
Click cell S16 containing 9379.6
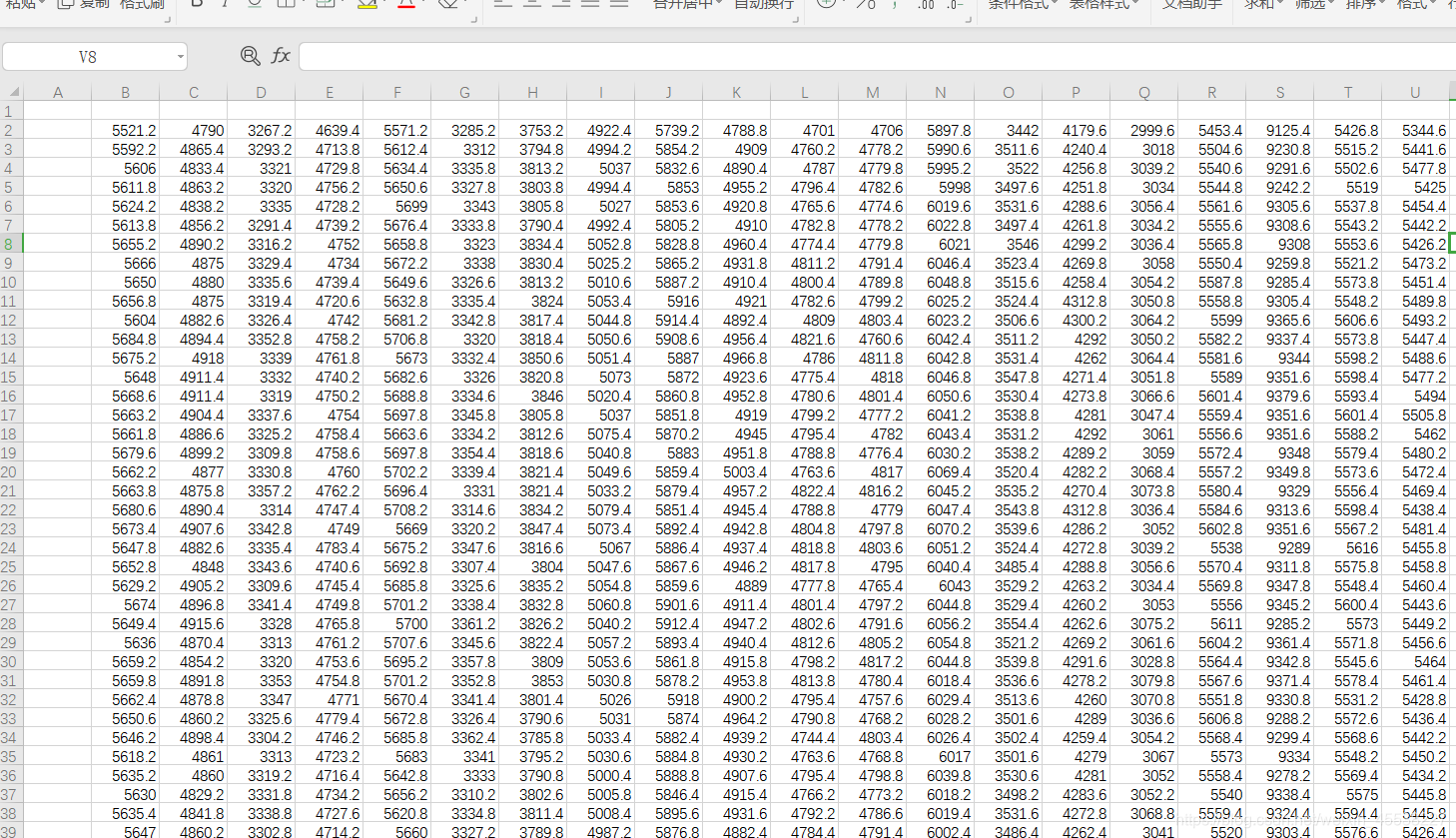[x=1280, y=397]
